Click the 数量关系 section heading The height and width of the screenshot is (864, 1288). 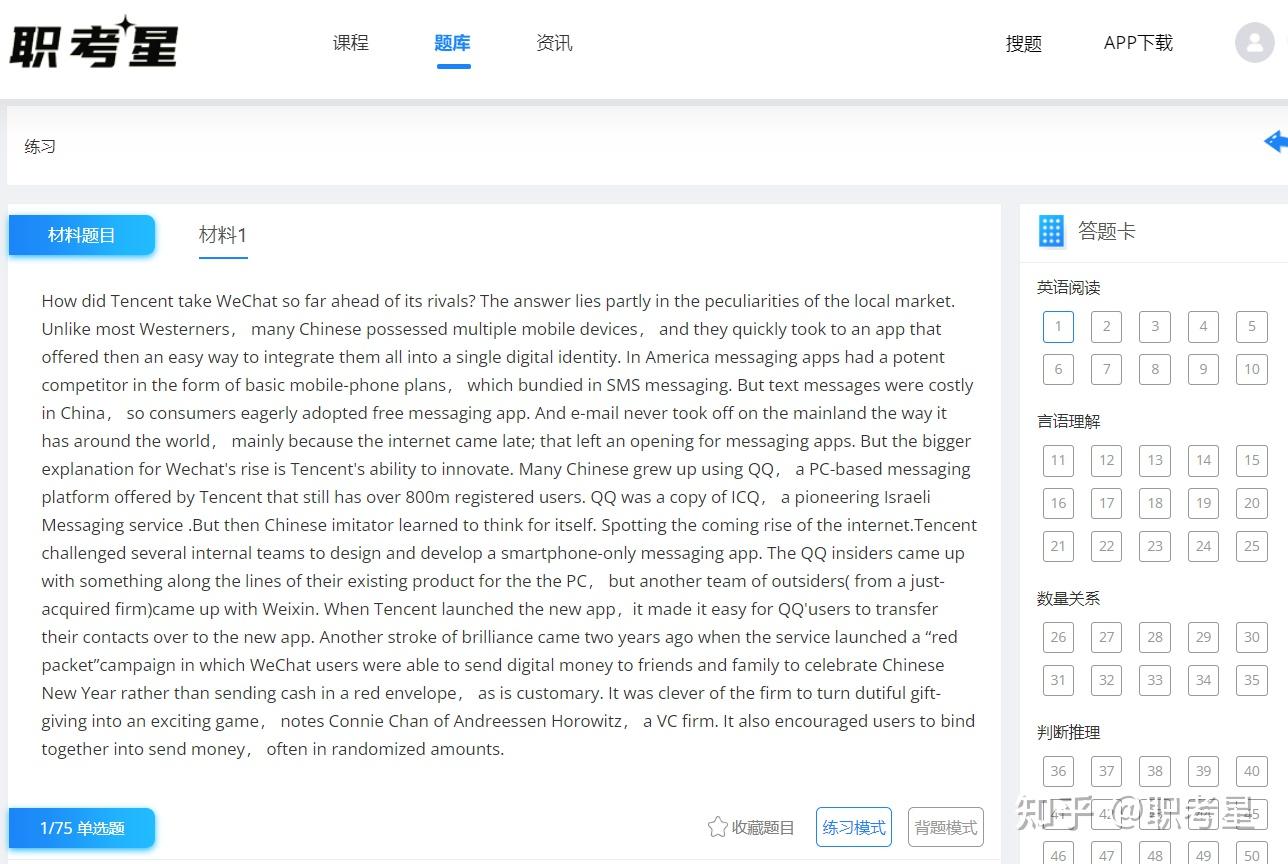point(1069,599)
